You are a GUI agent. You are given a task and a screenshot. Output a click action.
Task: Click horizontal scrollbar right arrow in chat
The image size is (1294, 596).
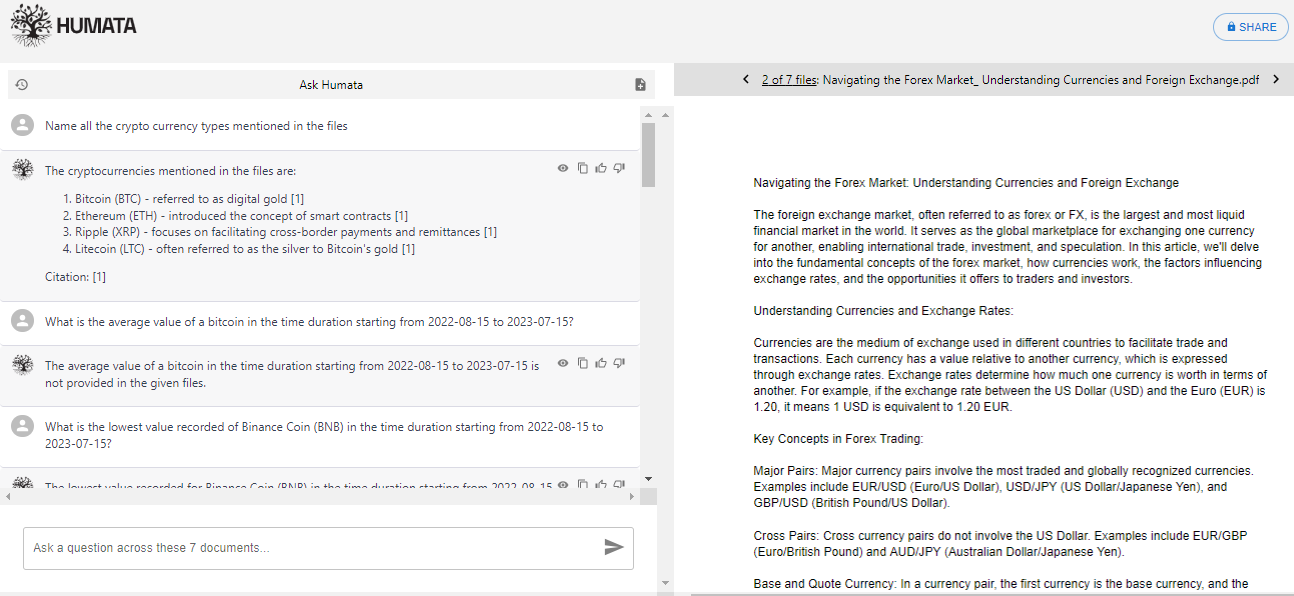(631, 496)
